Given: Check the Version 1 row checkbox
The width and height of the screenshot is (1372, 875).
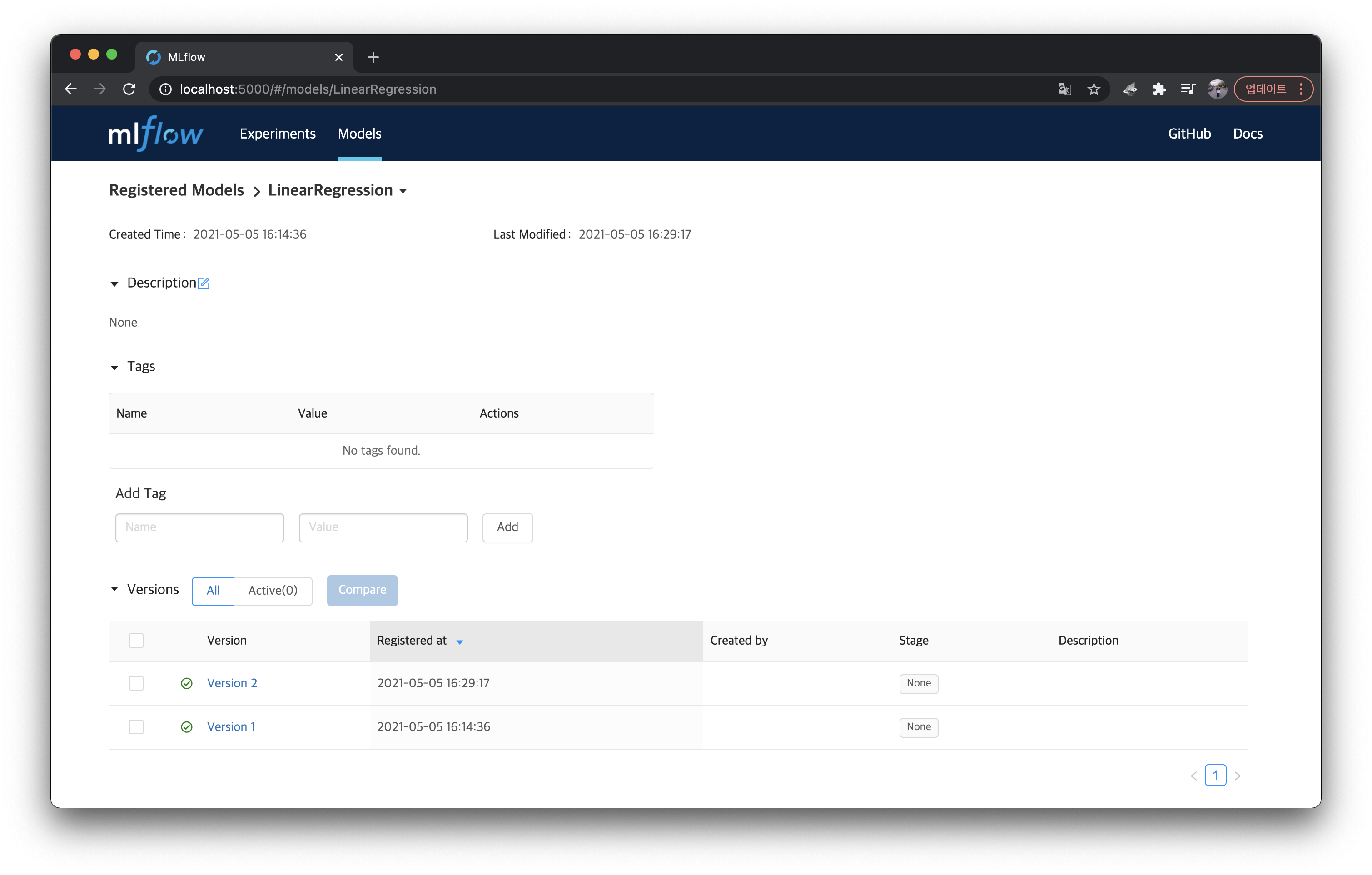Looking at the screenshot, I should click(x=136, y=727).
